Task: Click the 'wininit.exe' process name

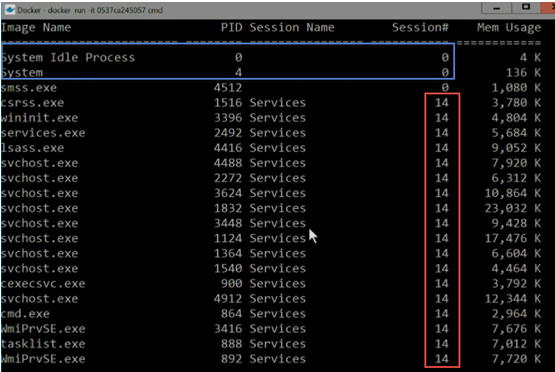Action: [40, 118]
